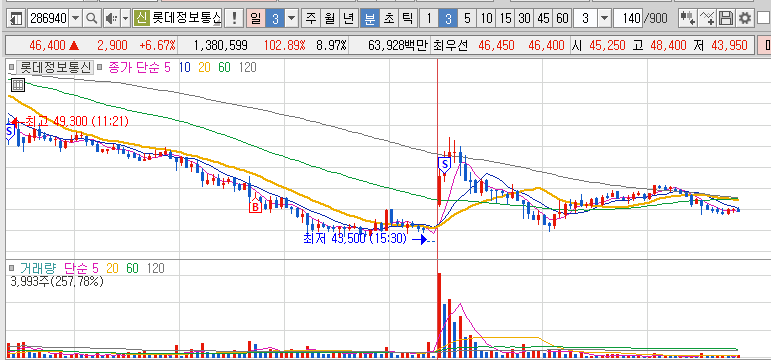771x360 pixels.
Task: Click the green 60 price moving average legend
Action: pyautogui.click(x=224, y=68)
